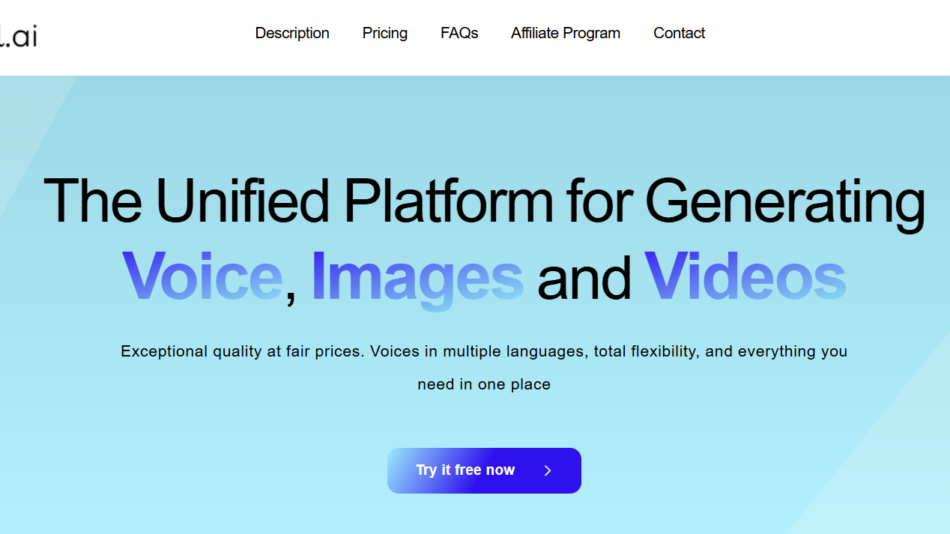Click the word The starting the headline
Image resolution: width=950 pixels, height=534 pixels.
click(x=93, y=200)
